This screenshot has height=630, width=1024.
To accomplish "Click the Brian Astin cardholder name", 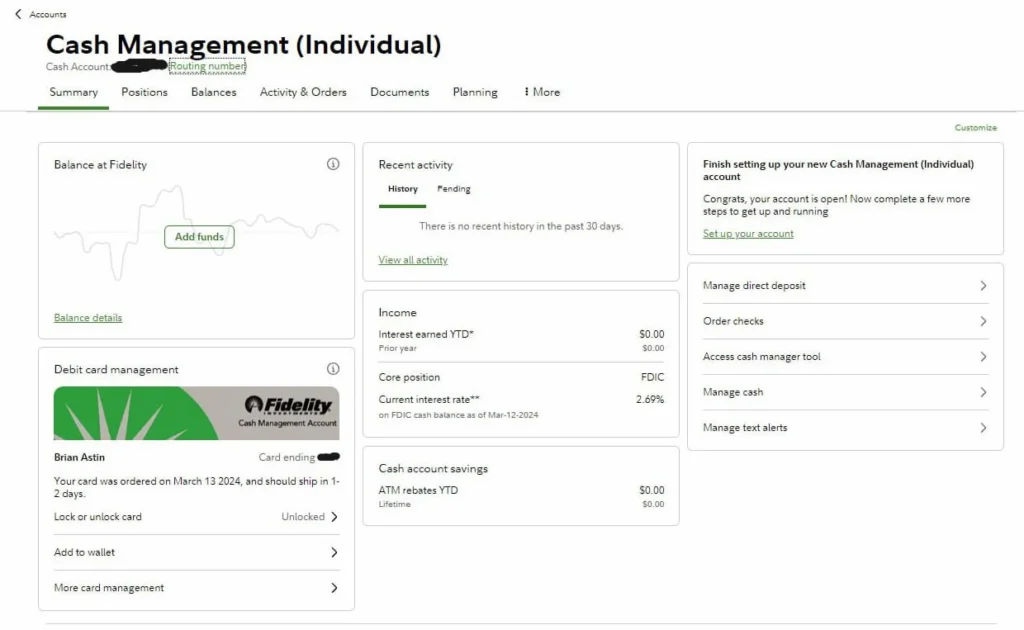I will (x=79, y=457).
